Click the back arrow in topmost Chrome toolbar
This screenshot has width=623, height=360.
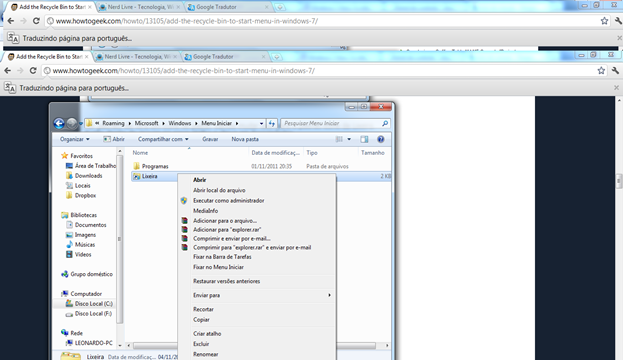click(11, 21)
